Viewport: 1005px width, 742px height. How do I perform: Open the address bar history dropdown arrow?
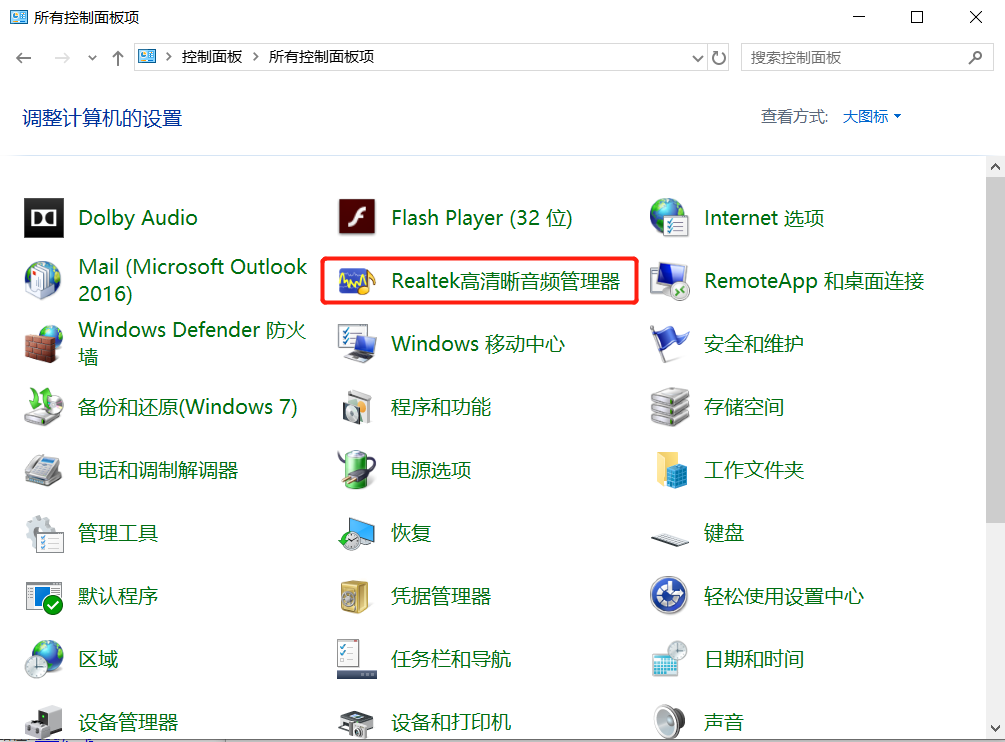tap(698, 58)
